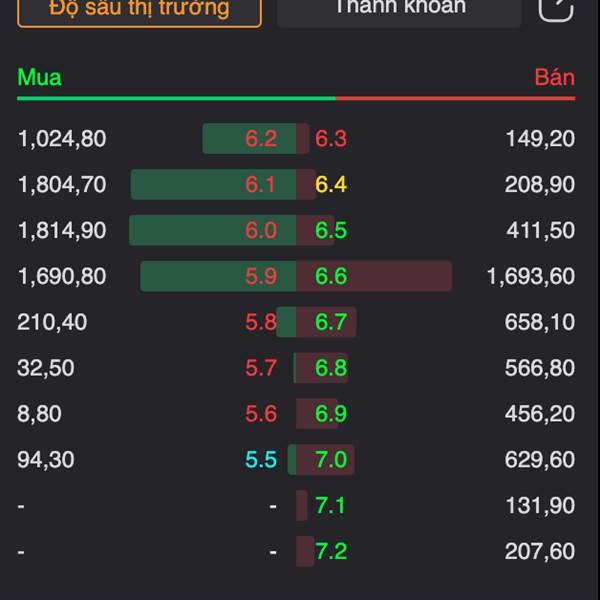Choose the sell price 7.2

pos(331,551)
